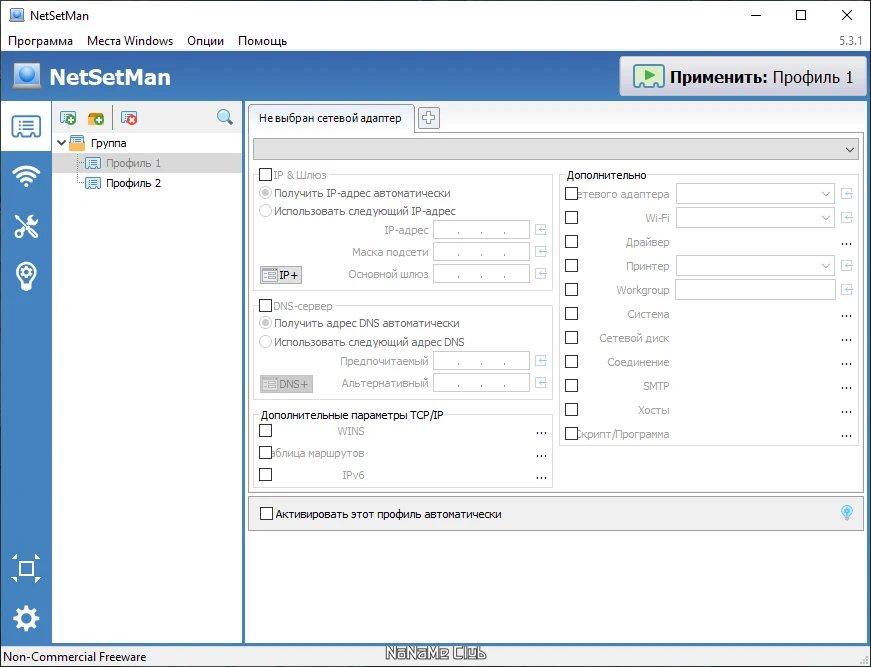Image resolution: width=871 pixels, height=667 pixels.
Task: Enable the IP & Шлюз checkbox
Action: (x=266, y=175)
